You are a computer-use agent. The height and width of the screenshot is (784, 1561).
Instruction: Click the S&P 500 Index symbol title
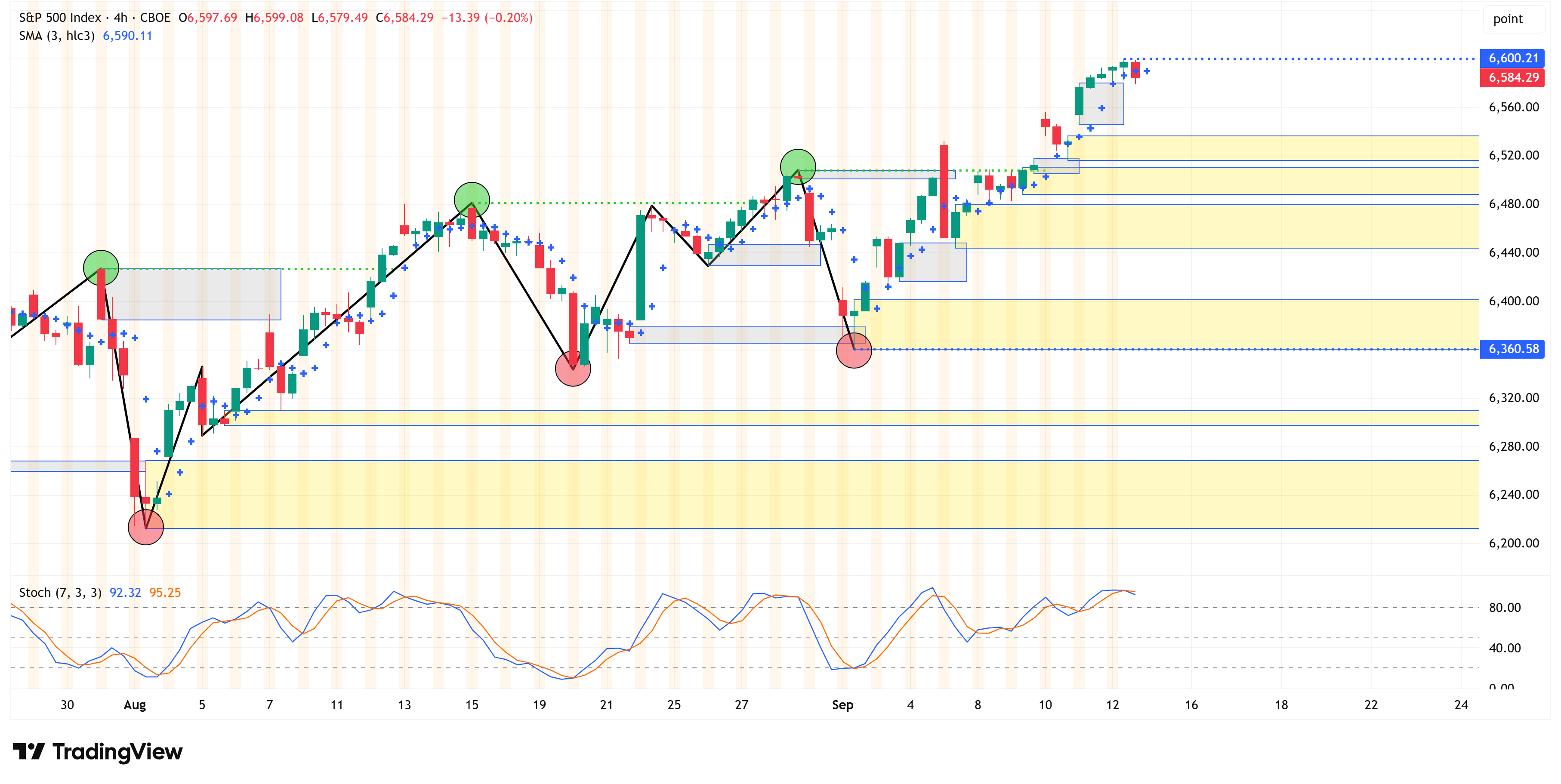(x=59, y=18)
